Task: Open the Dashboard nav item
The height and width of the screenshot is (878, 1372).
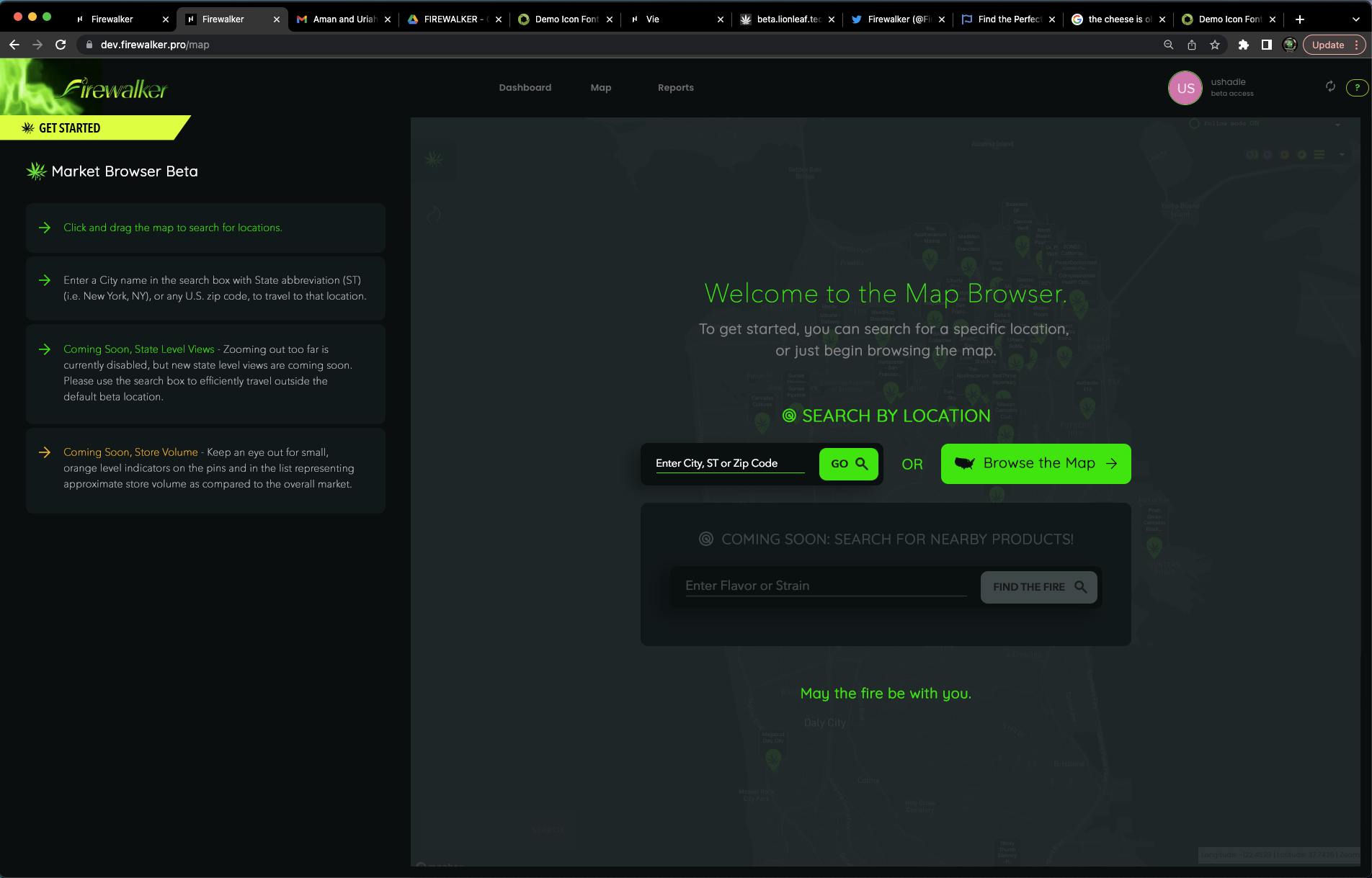Action: [x=525, y=87]
